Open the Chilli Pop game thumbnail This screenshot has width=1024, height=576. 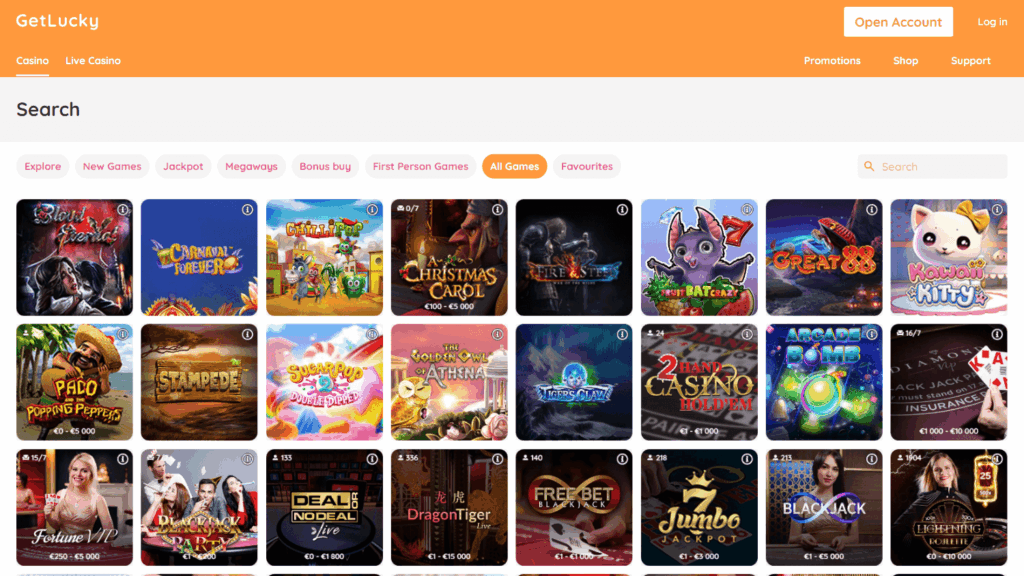pyautogui.click(x=325, y=257)
